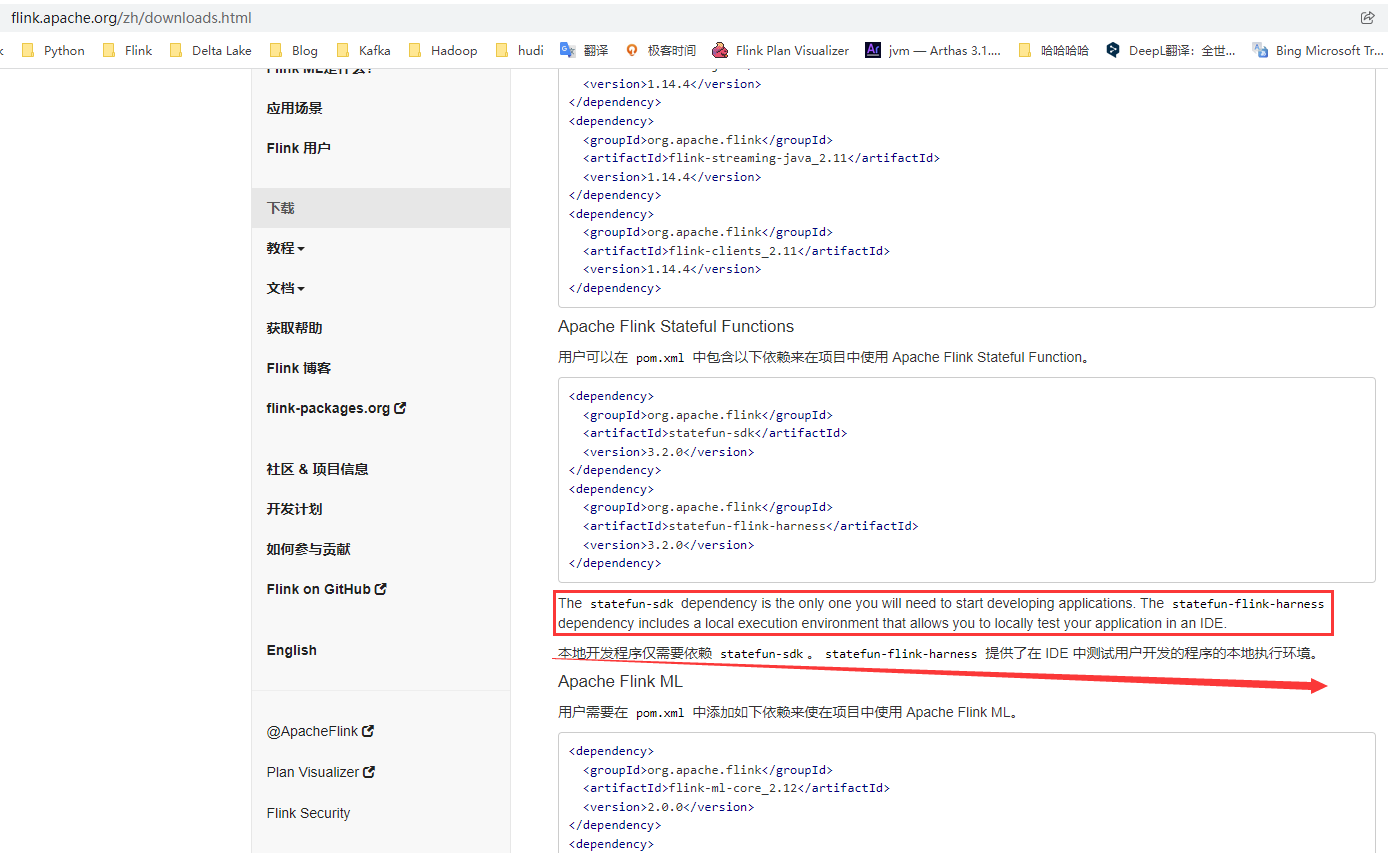Screen dimensions: 1388x853
Task: Expand the 教程 sidebar dropdown
Action: tap(286, 248)
